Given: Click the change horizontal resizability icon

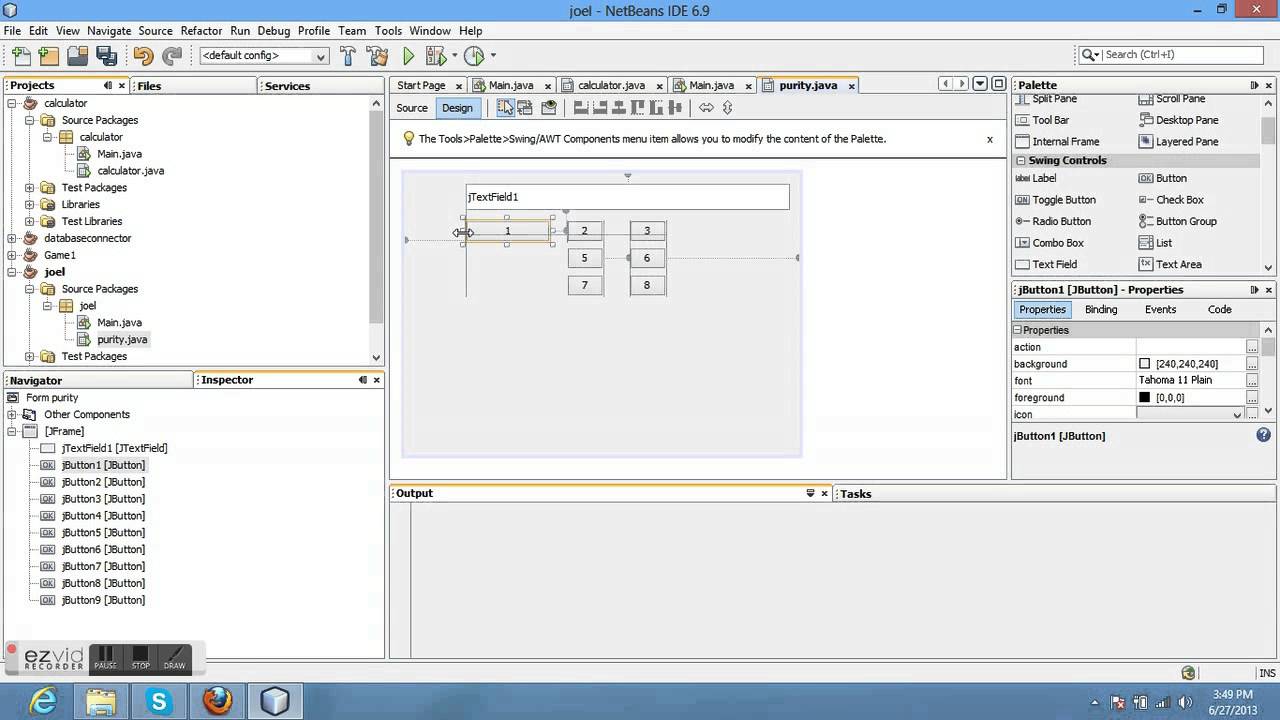Looking at the screenshot, I should click(x=706, y=107).
